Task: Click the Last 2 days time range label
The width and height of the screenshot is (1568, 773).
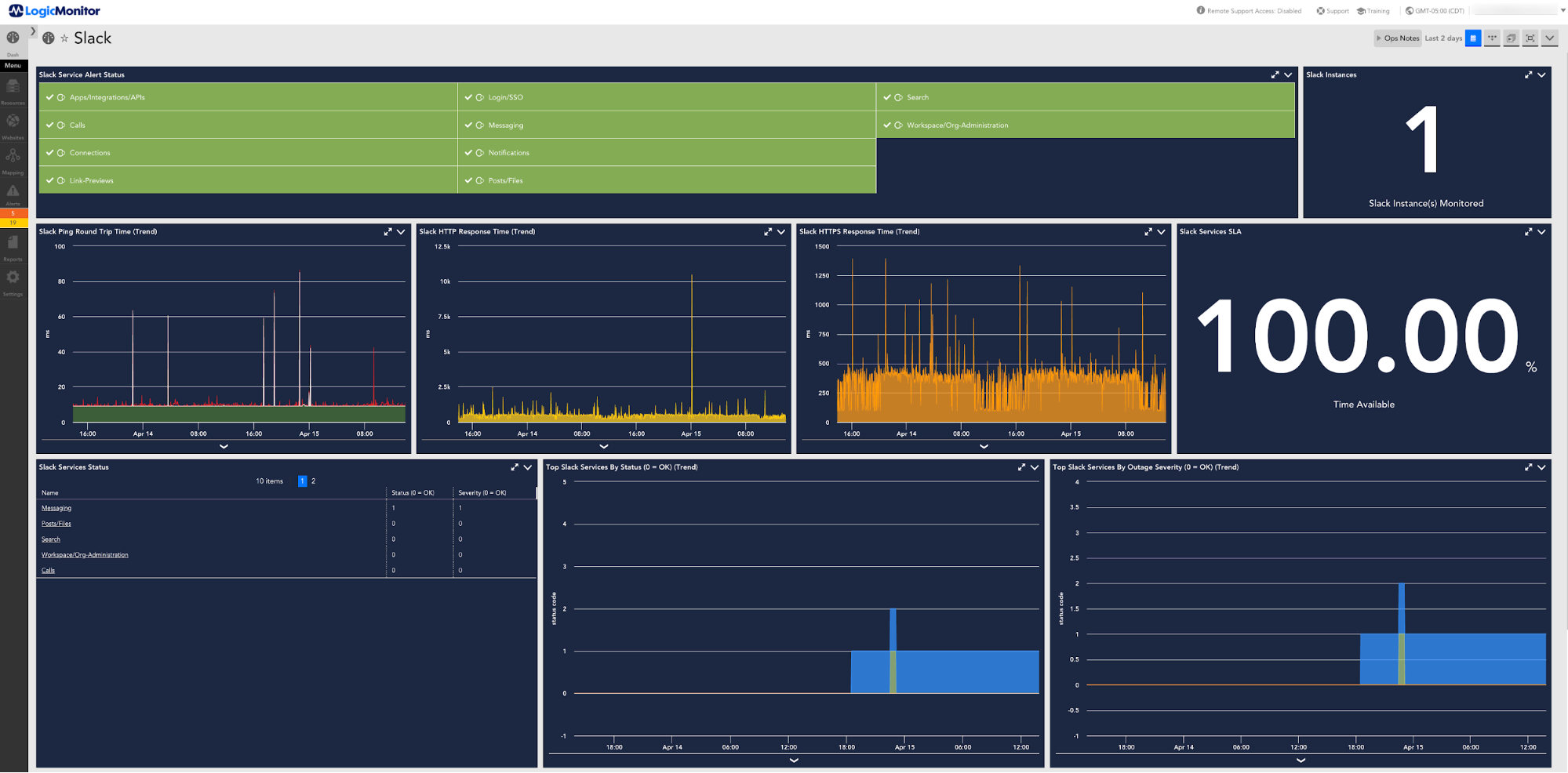Action: [x=1443, y=38]
